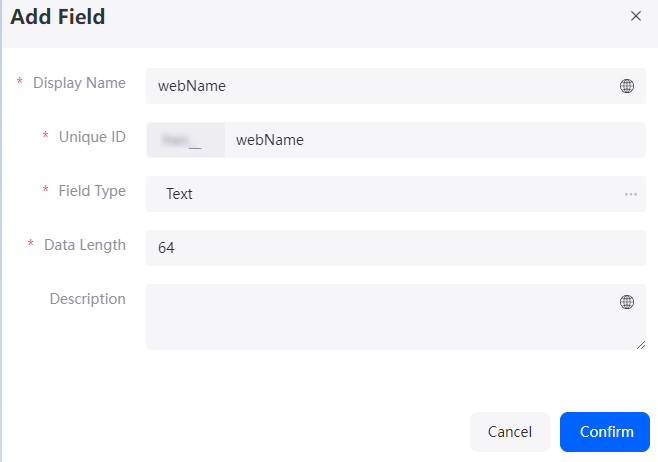Click the Display Name label
This screenshot has width=658, height=462.
pyautogui.click(x=79, y=83)
